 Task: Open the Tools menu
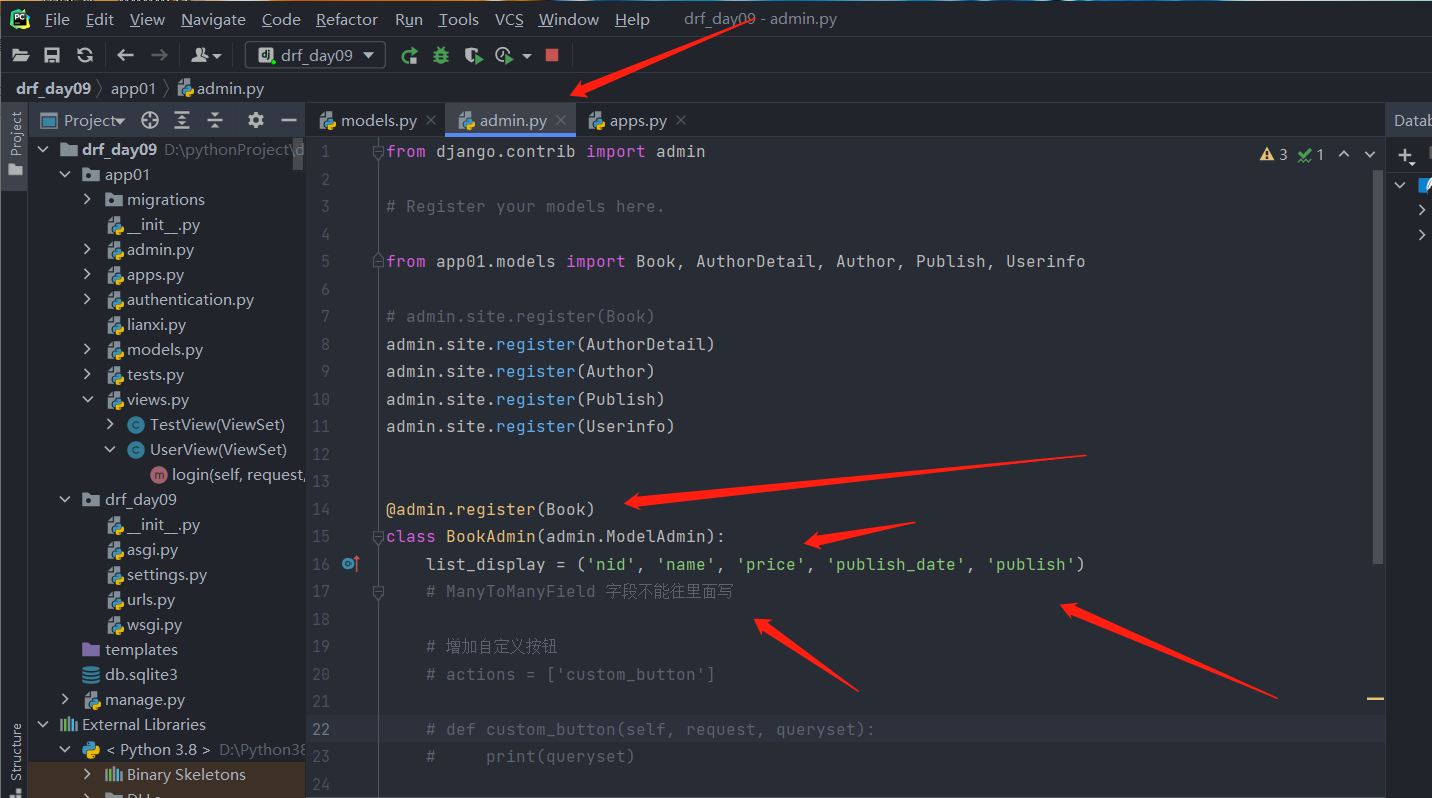459,19
